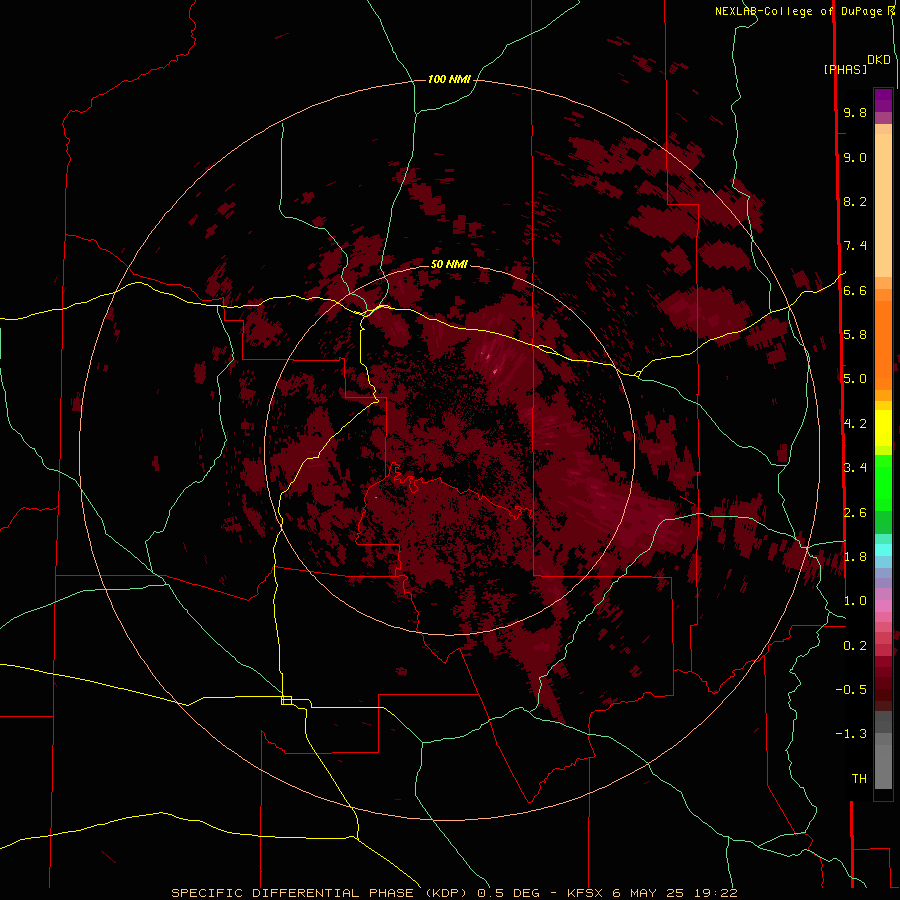The width and height of the screenshot is (900, 900).
Task: Click the DKD label above the color scale
Action: click(x=879, y=60)
